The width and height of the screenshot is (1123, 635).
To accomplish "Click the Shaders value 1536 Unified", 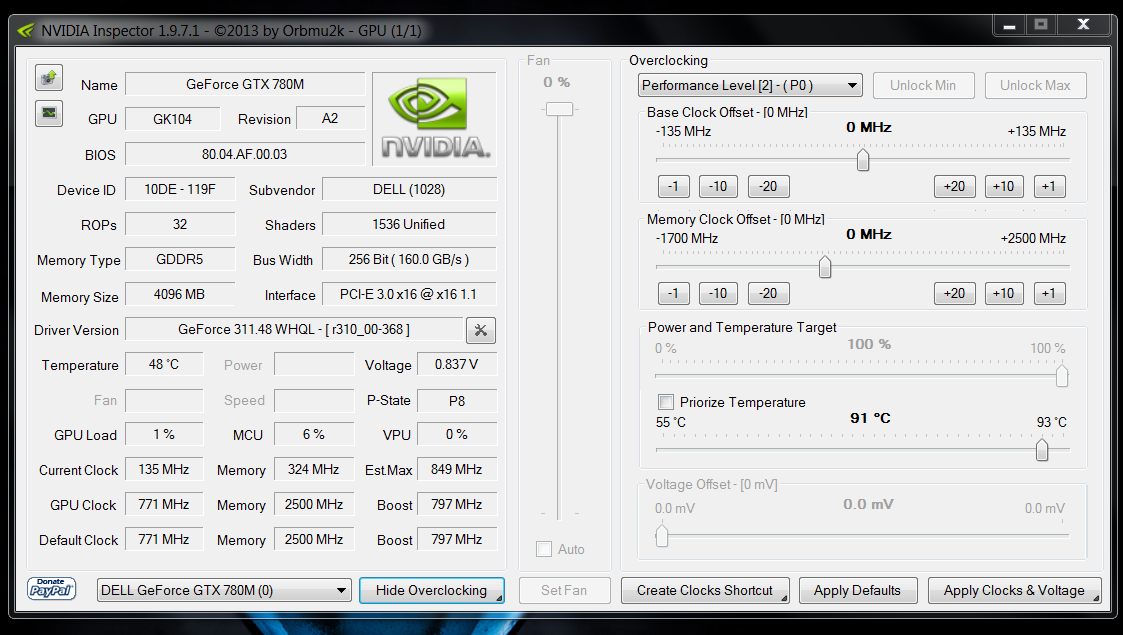I will (409, 224).
